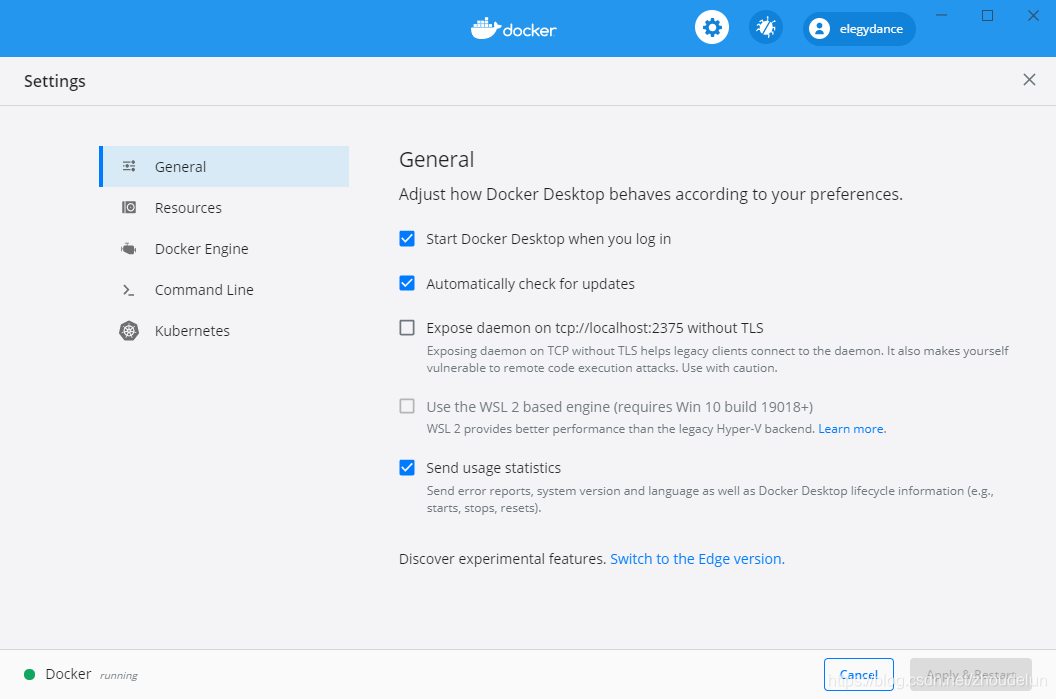The image size is (1056, 699).
Task: Enable expose daemon on tcp without TLS
Action: [407, 327]
